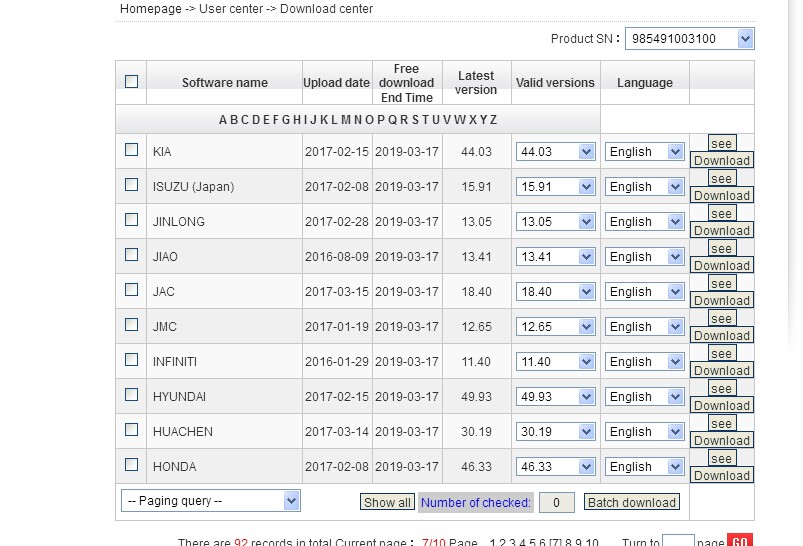Open JMC version dropdown 12.65
This screenshot has height=546, width=803.
click(556, 327)
